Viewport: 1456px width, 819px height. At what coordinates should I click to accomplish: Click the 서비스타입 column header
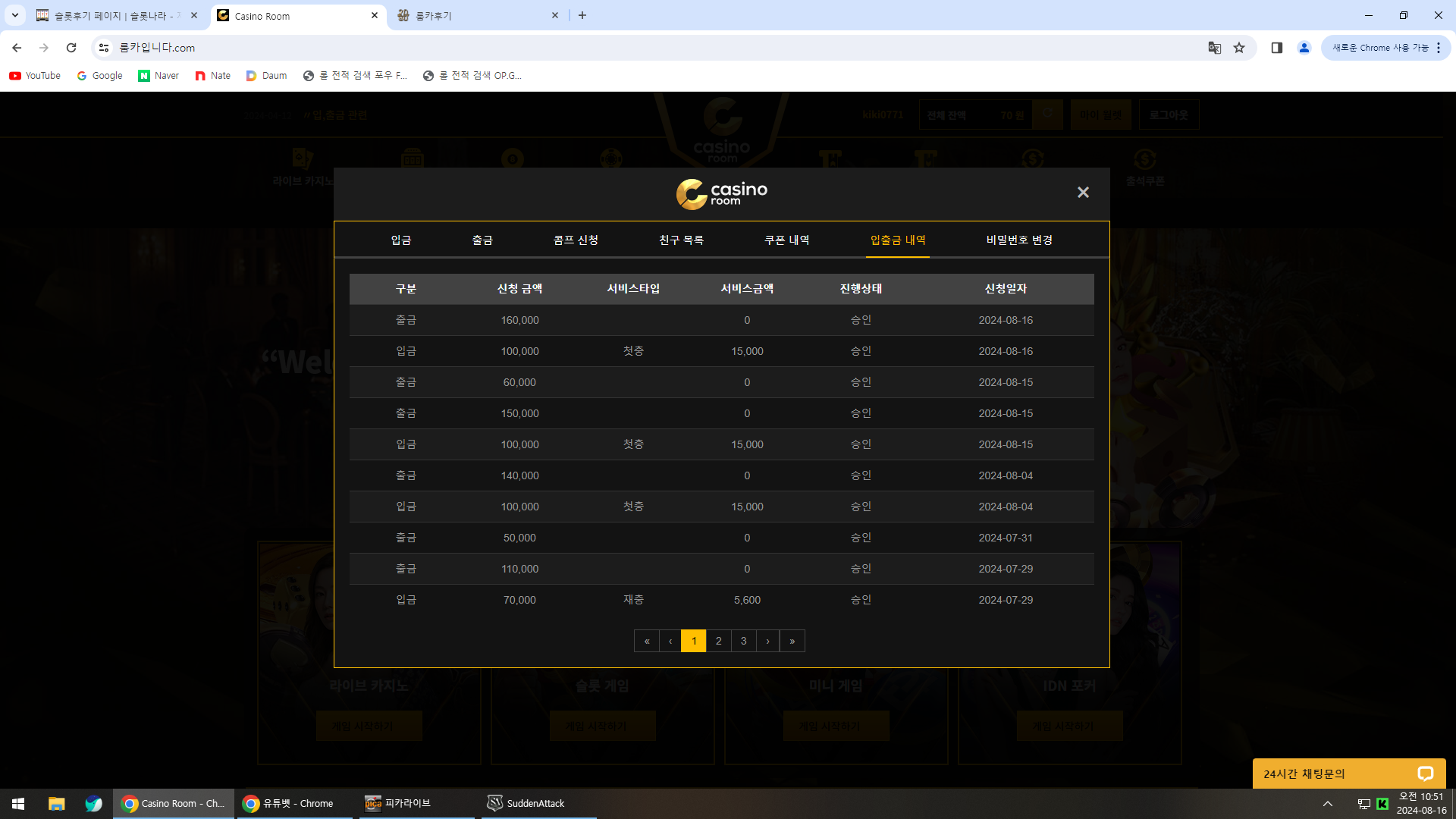(633, 289)
